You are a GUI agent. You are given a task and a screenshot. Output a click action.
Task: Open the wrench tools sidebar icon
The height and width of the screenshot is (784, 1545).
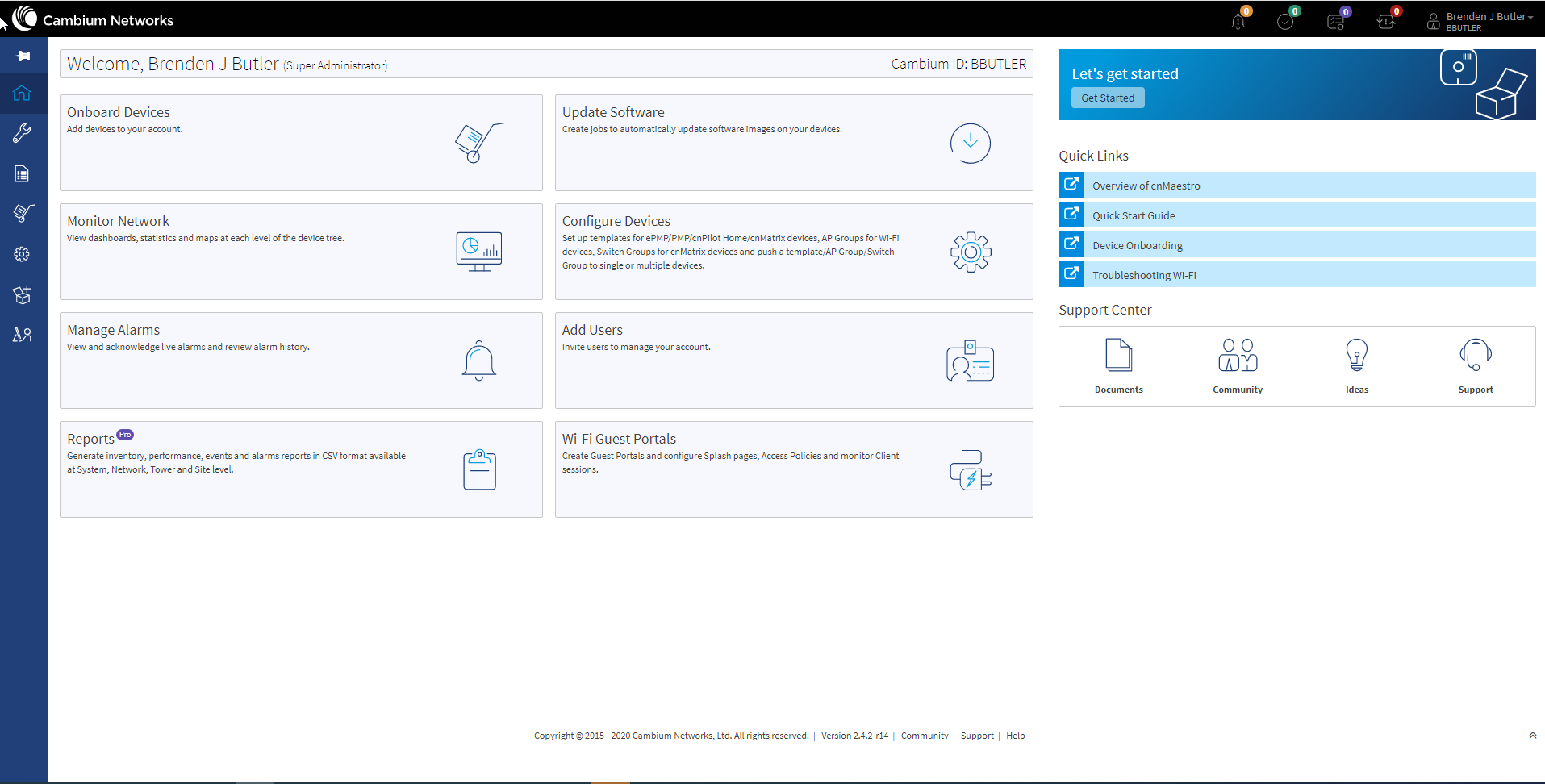coord(23,133)
